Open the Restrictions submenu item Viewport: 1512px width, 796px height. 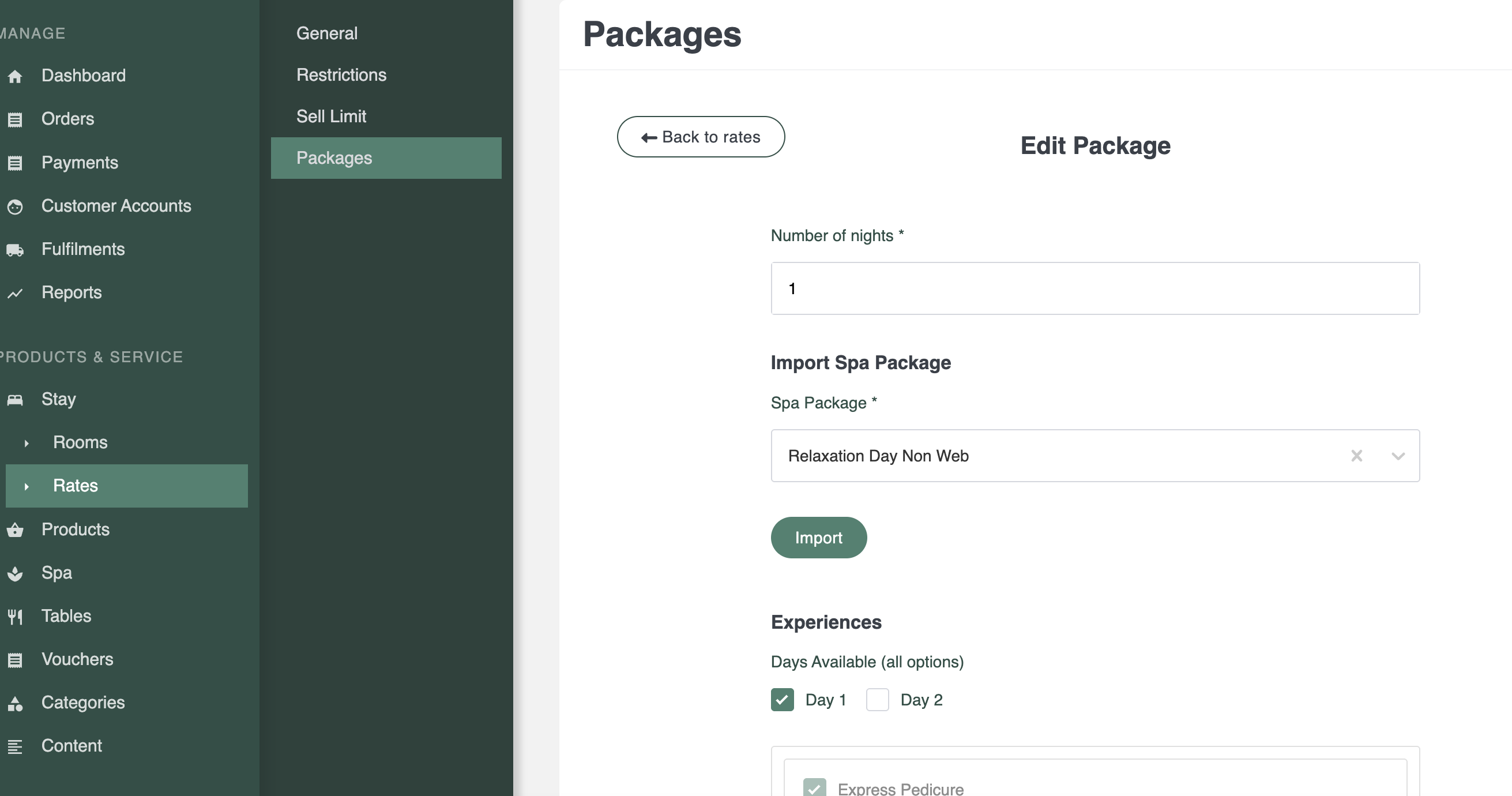click(x=341, y=75)
